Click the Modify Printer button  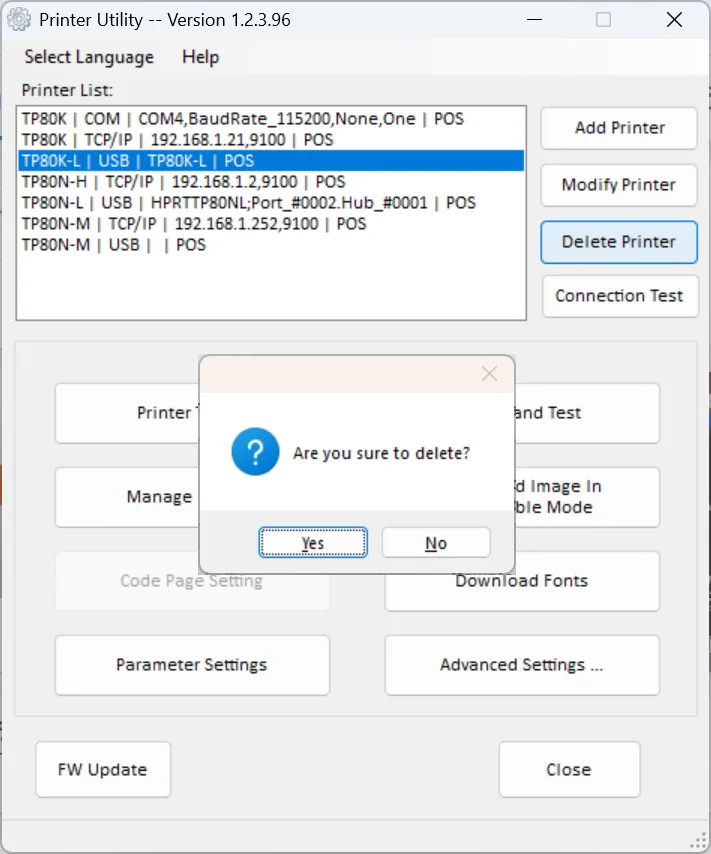[x=618, y=185]
